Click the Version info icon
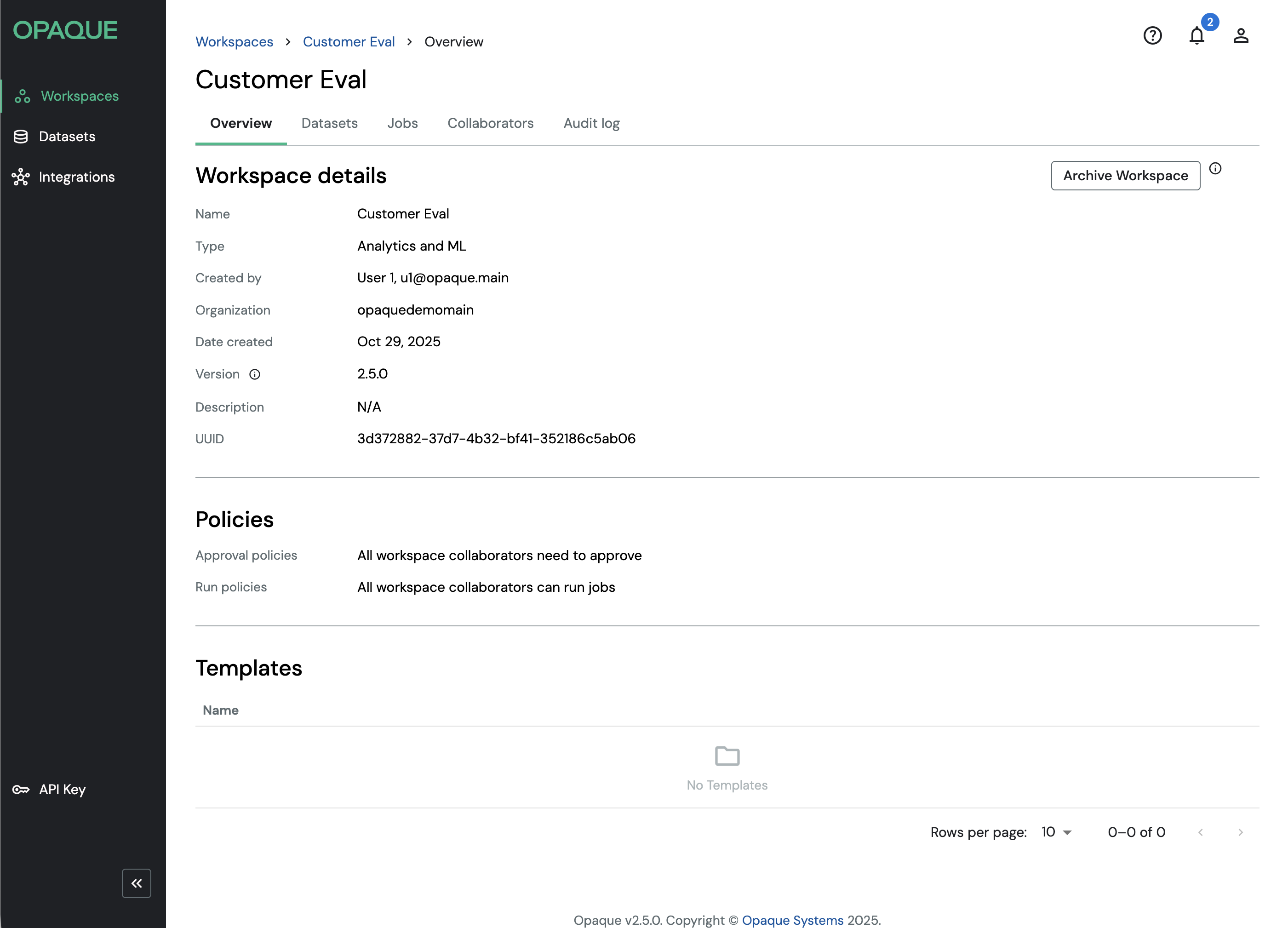Viewport: 1288px width, 928px height. (x=255, y=374)
